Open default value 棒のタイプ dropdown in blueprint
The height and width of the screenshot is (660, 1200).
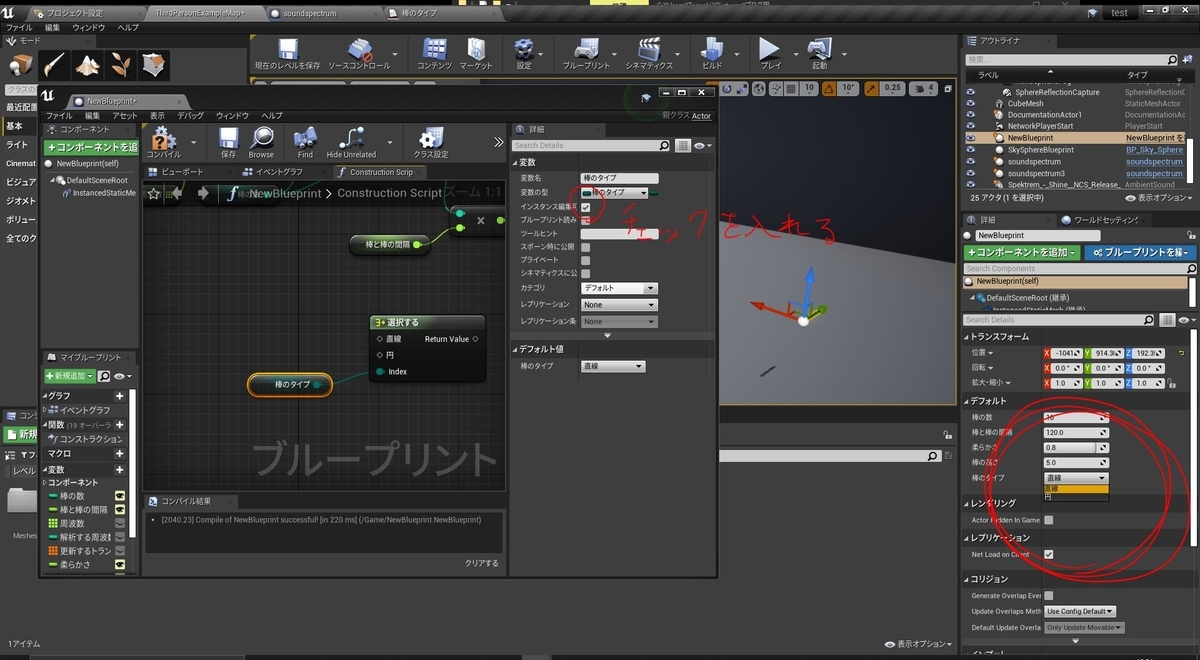pos(612,367)
